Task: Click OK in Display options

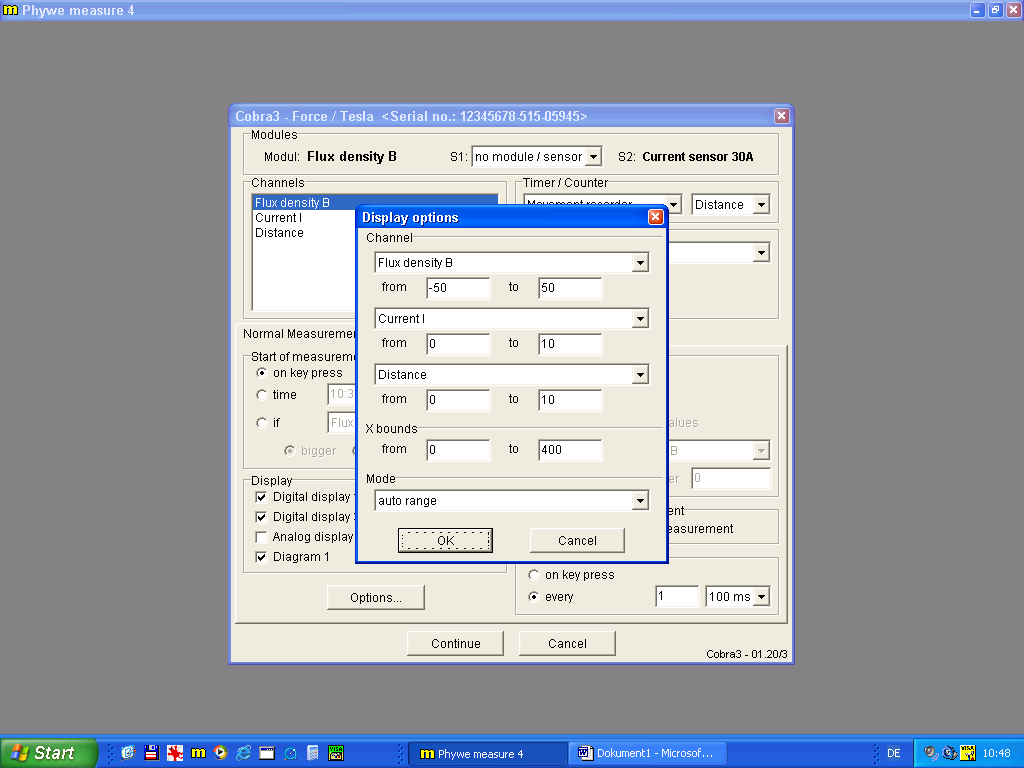Action: tap(445, 541)
